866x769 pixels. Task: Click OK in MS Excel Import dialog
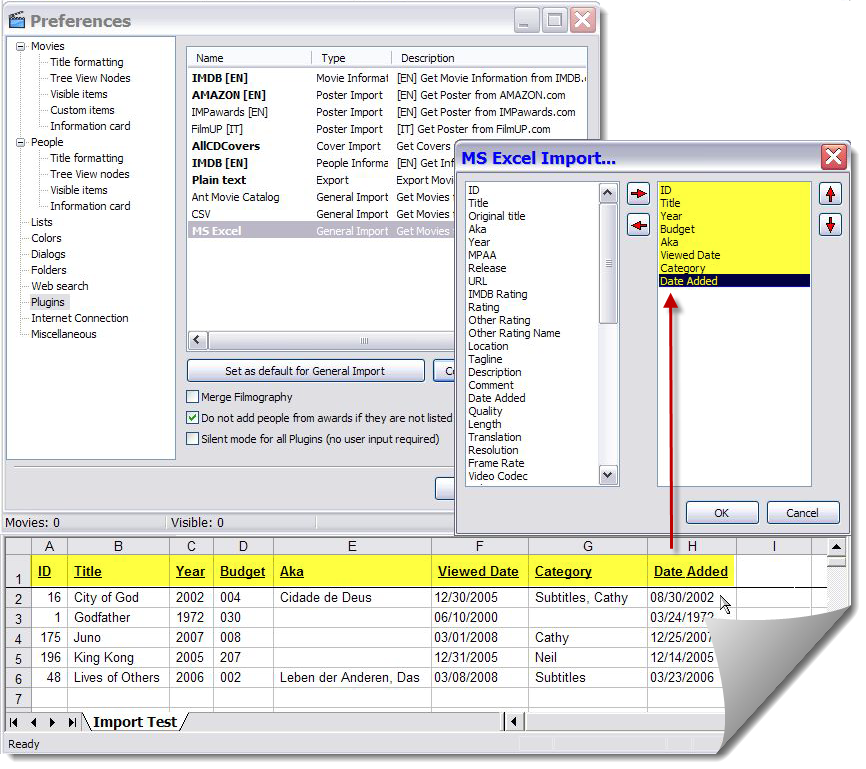(721, 513)
